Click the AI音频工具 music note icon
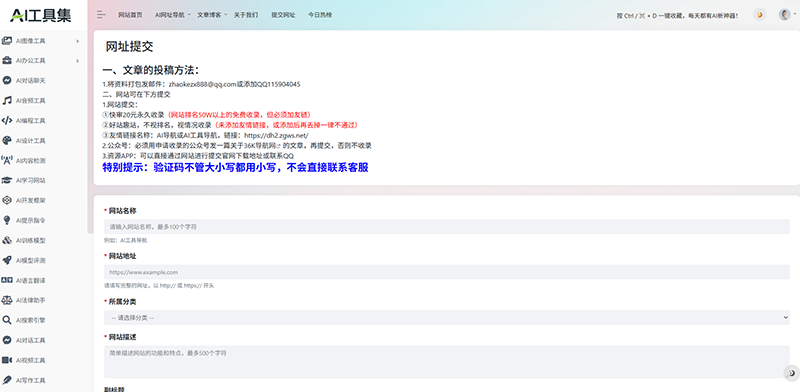This screenshot has height=392, width=800. (x=7, y=101)
